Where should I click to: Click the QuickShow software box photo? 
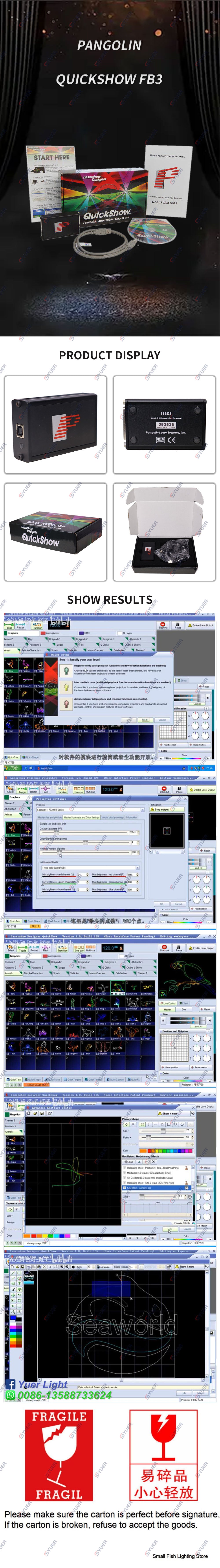click(55, 532)
